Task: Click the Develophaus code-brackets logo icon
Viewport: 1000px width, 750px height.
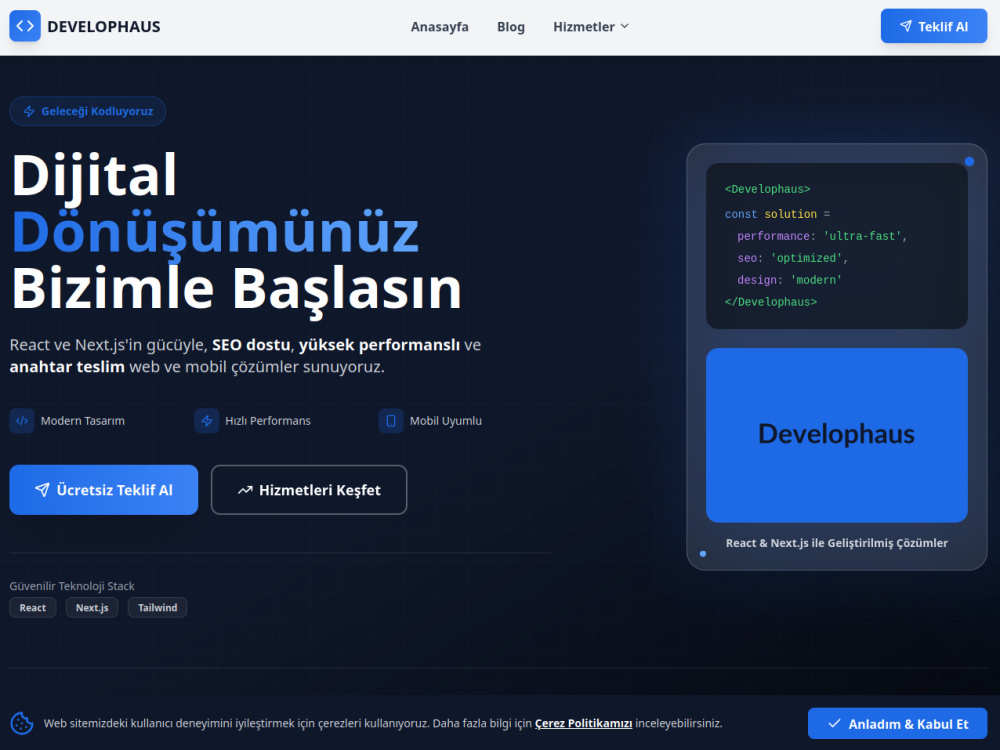Action: [25, 26]
